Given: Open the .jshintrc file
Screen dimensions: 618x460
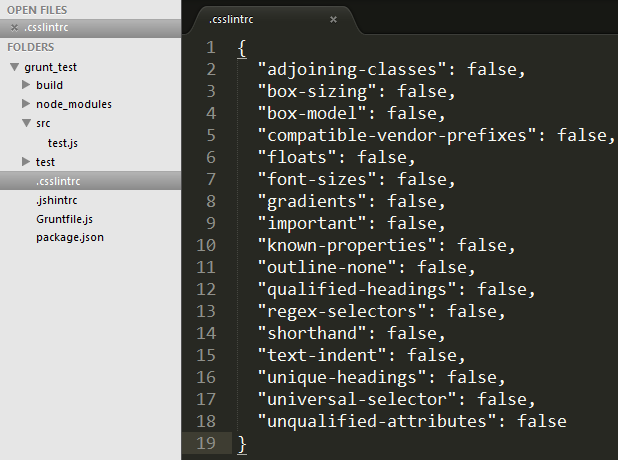Looking at the screenshot, I should point(56,199).
